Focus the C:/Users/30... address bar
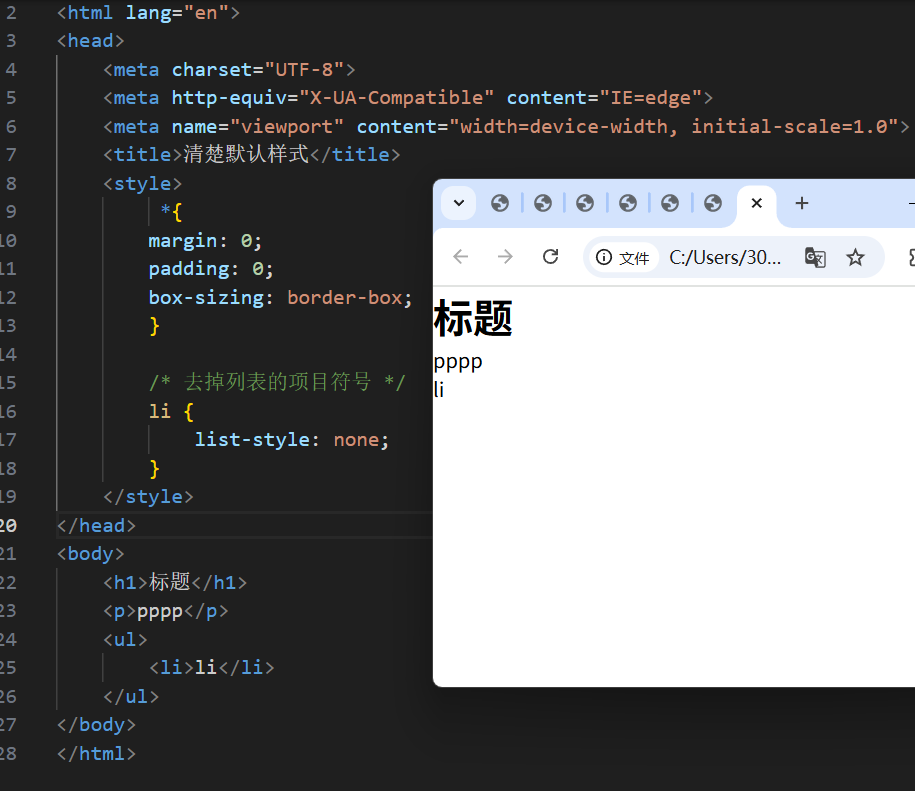This screenshot has height=791, width=915. coord(725,257)
